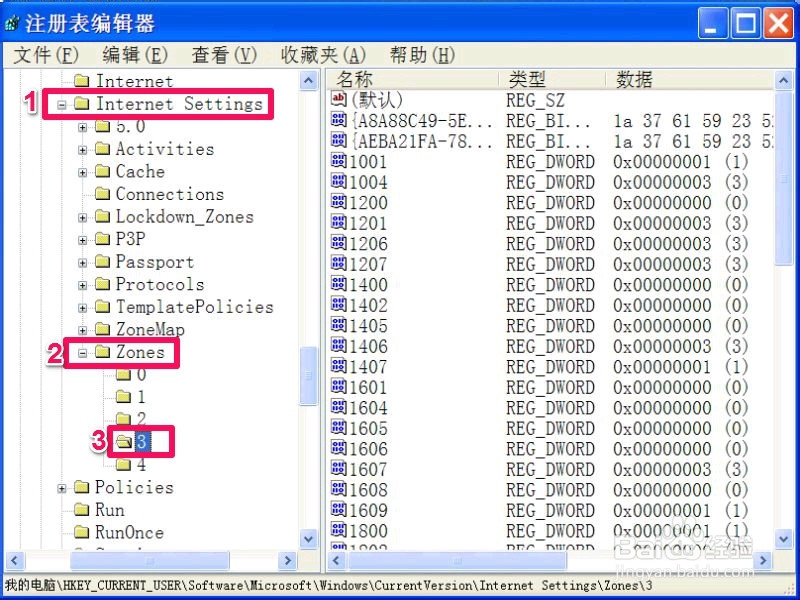
Task: Select the 1407 value name
Action: coord(368,366)
